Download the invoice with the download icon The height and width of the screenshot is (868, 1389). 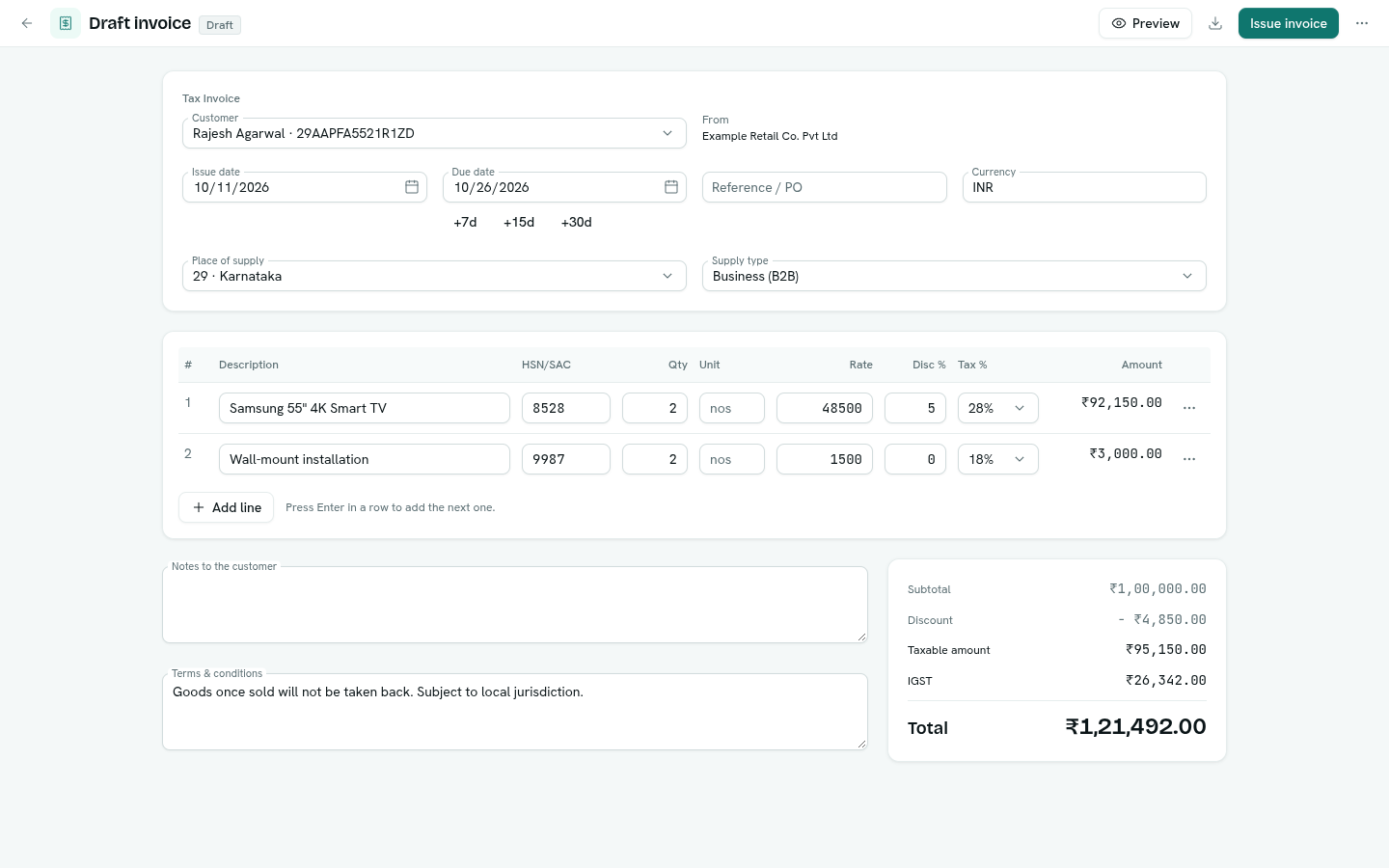click(x=1215, y=23)
